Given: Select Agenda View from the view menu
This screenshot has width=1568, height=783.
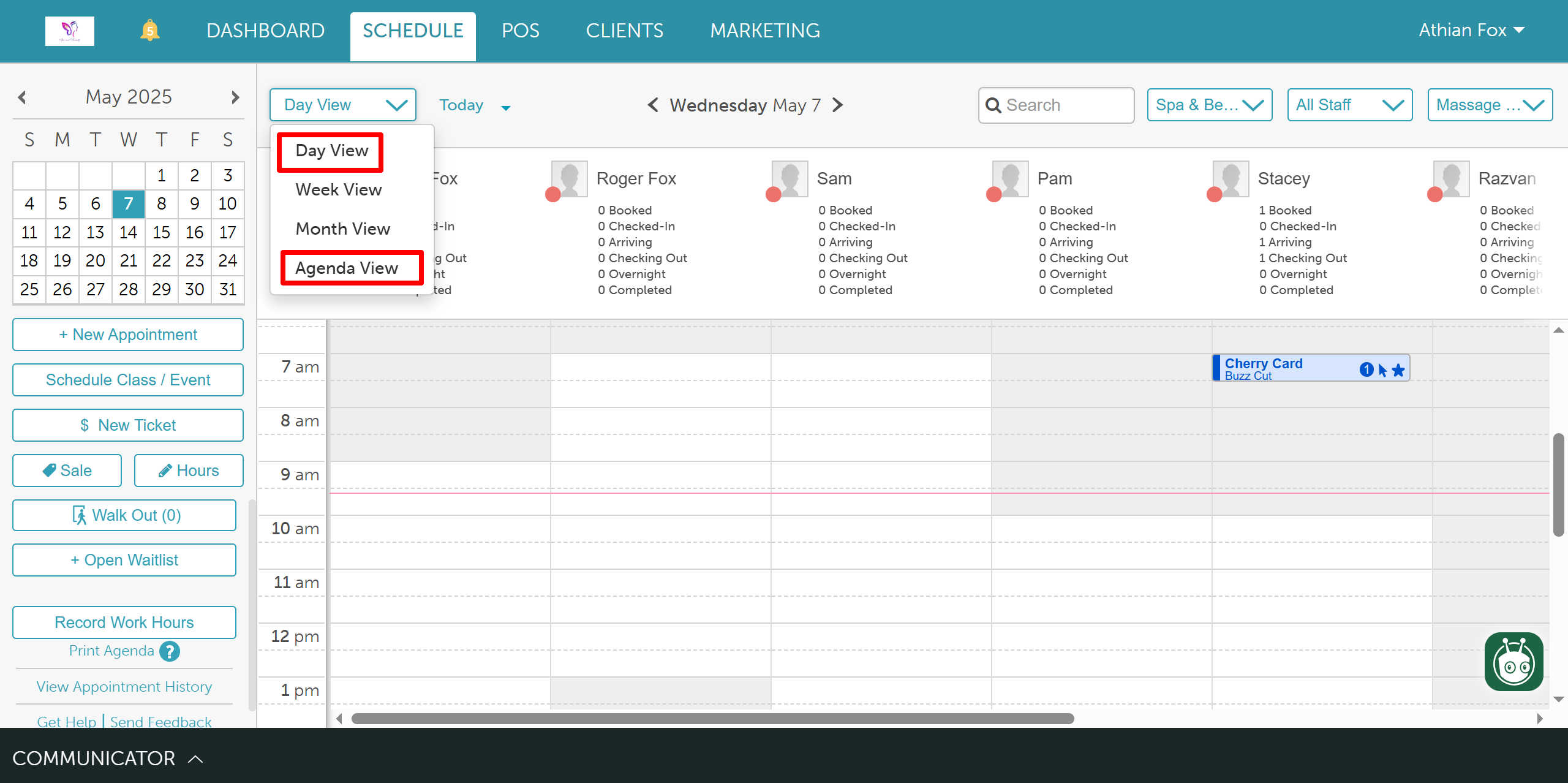Looking at the screenshot, I should click(x=347, y=268).
